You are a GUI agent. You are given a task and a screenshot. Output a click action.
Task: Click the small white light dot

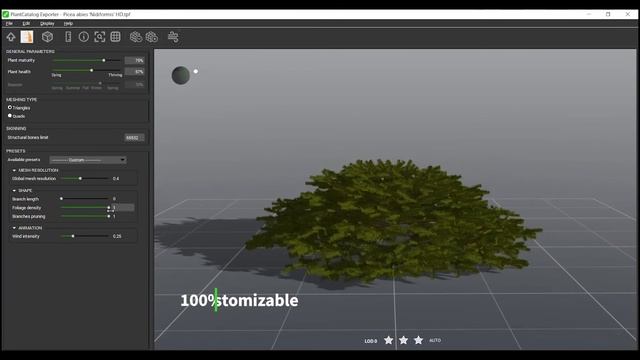point(196,71)
